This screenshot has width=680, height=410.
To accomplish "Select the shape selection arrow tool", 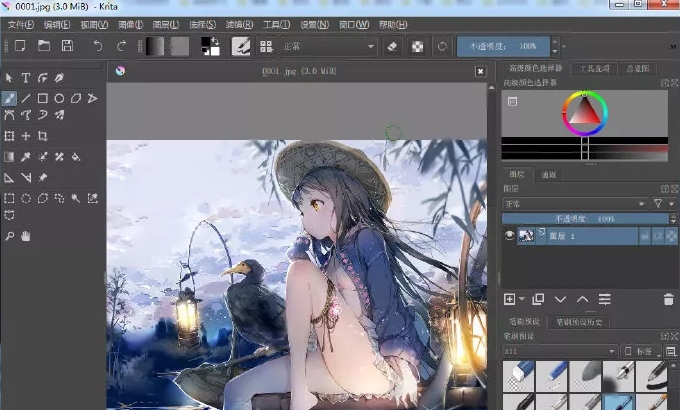I will click(x=9, y=78).
